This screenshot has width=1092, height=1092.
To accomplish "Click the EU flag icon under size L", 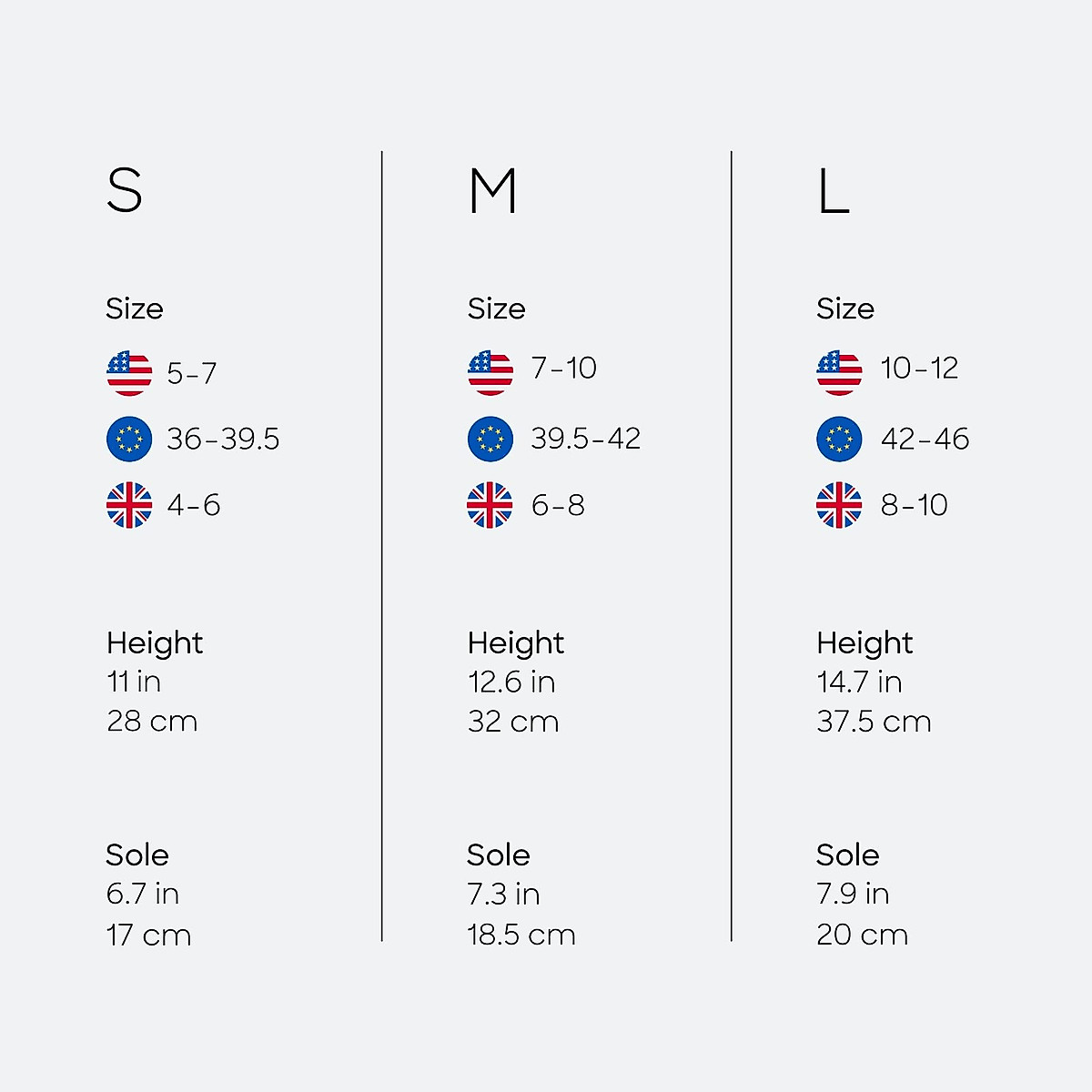I will pyautogui.click(x=839, y=439).
